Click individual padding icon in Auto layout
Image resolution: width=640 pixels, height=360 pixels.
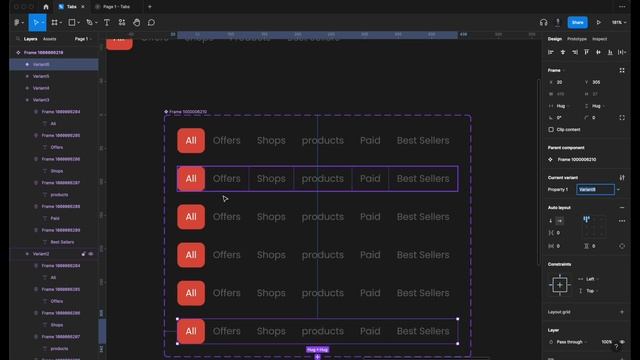pos(622,246)
